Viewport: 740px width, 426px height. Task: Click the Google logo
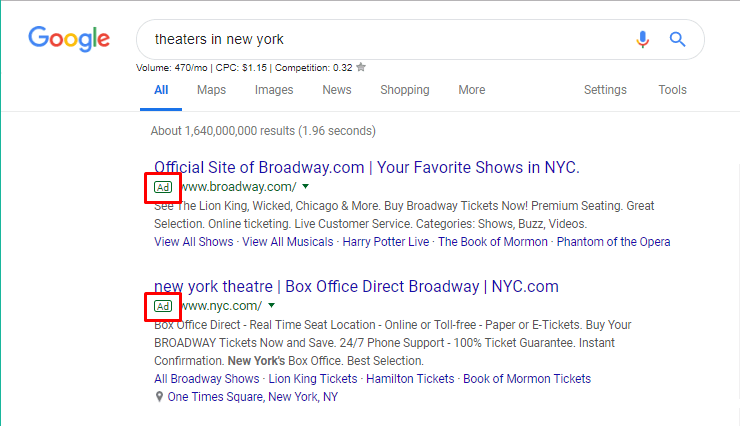tap(69, 39)
